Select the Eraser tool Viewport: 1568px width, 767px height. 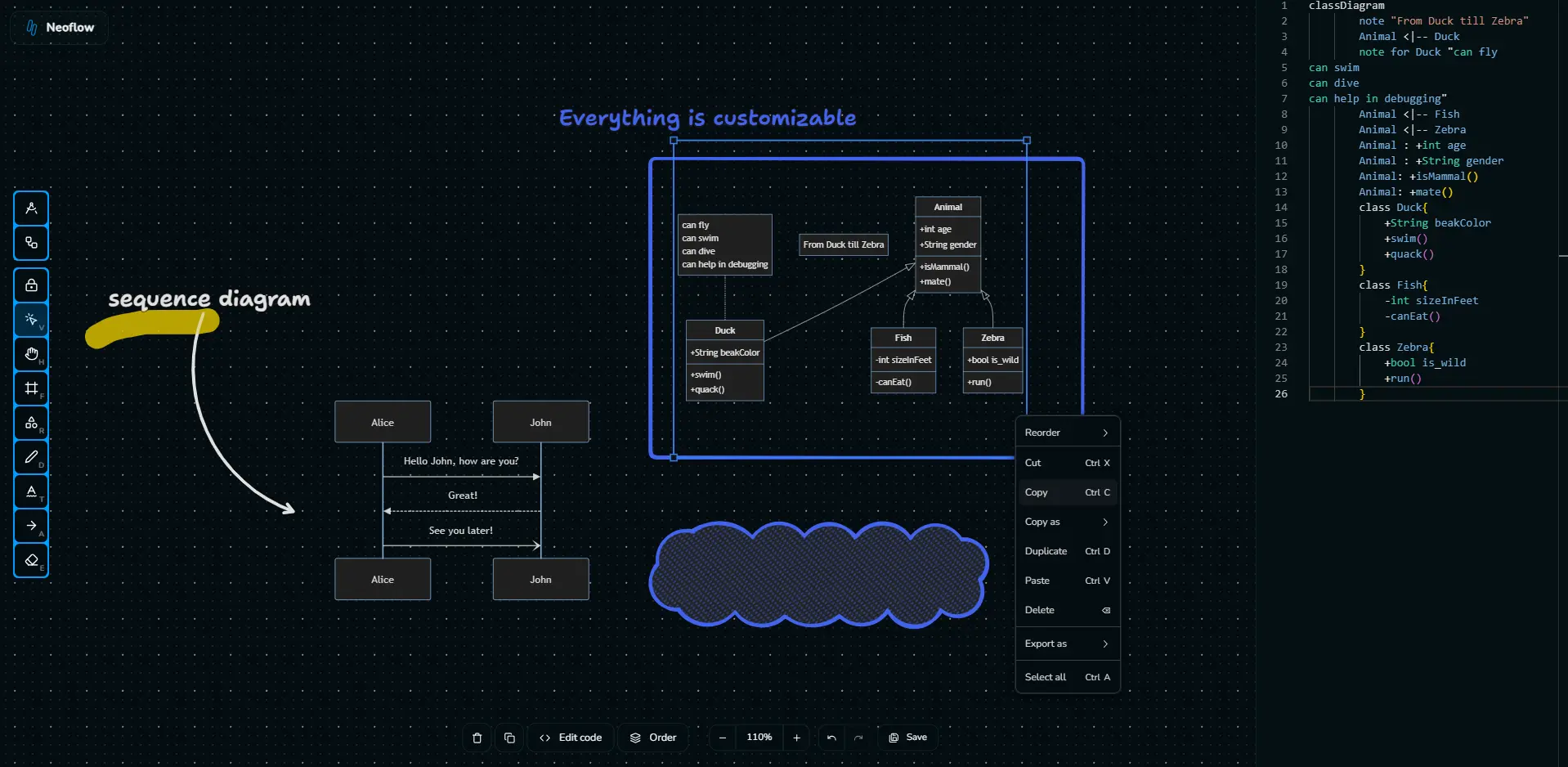31,560
